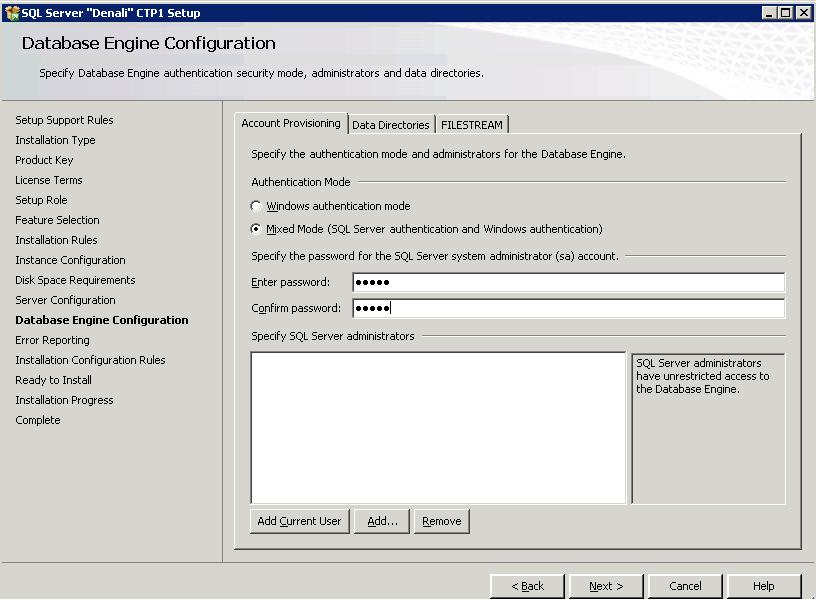Close the setup window via X

coord(803,12)
